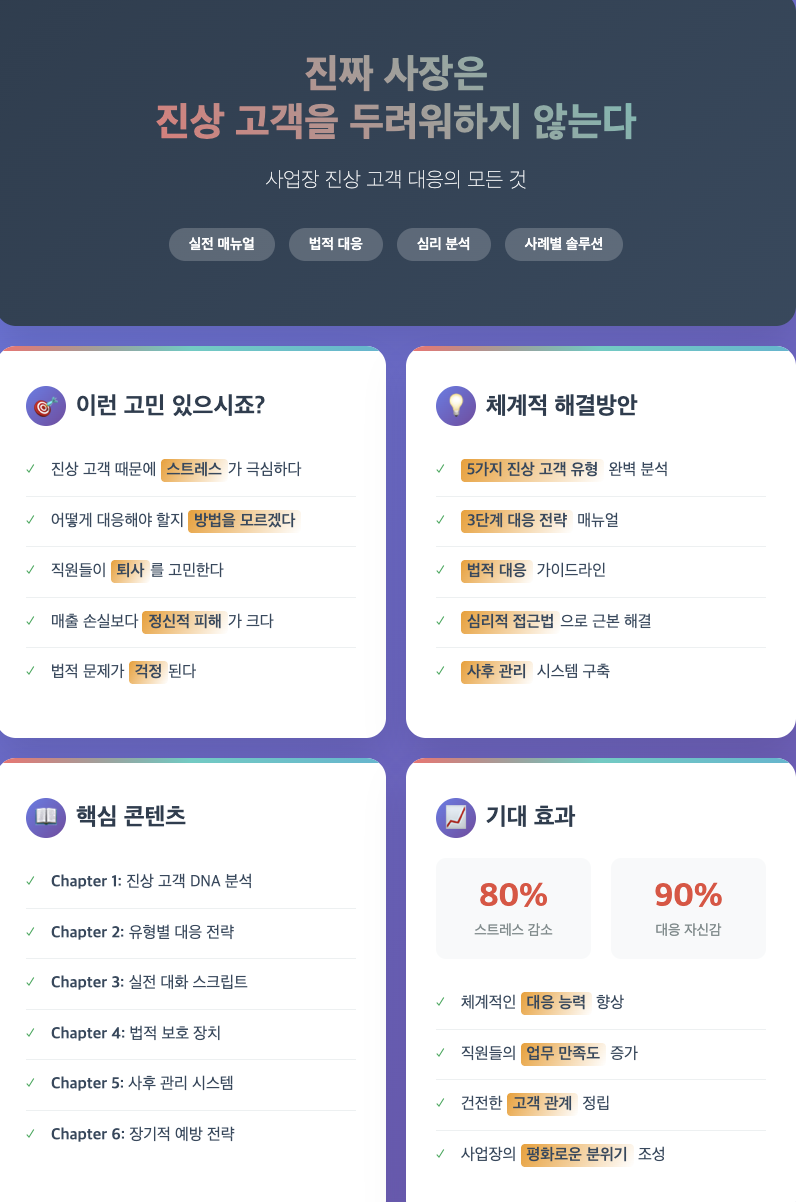The width and height of the screenshot is (796, 1202).
Task: Click the lightbulb icon beside 체계적 해결방안
Action: (x=456, y=406)
